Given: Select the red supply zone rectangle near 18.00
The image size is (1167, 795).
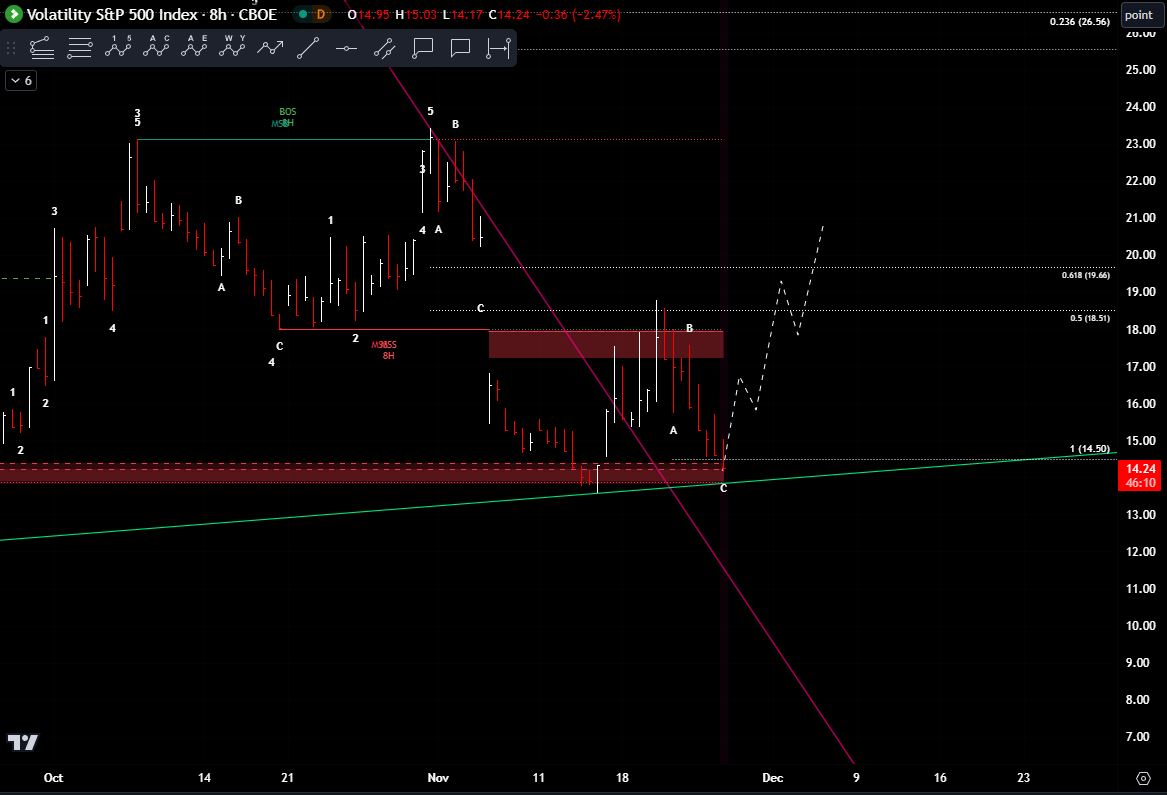Looking at the screenshot, I should (x=606, y=344).
